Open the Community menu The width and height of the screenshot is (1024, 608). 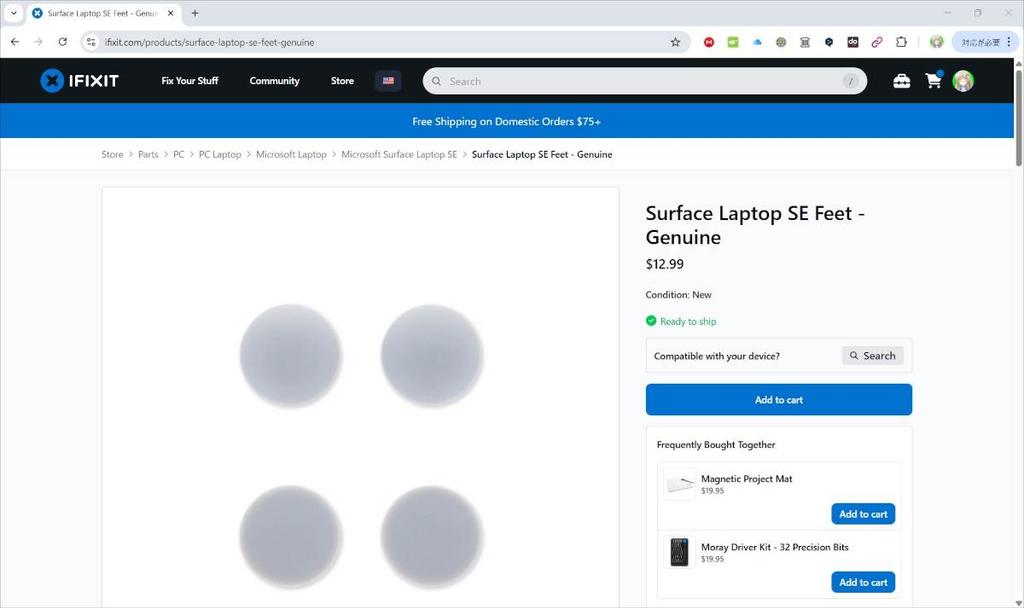[274, 81]
